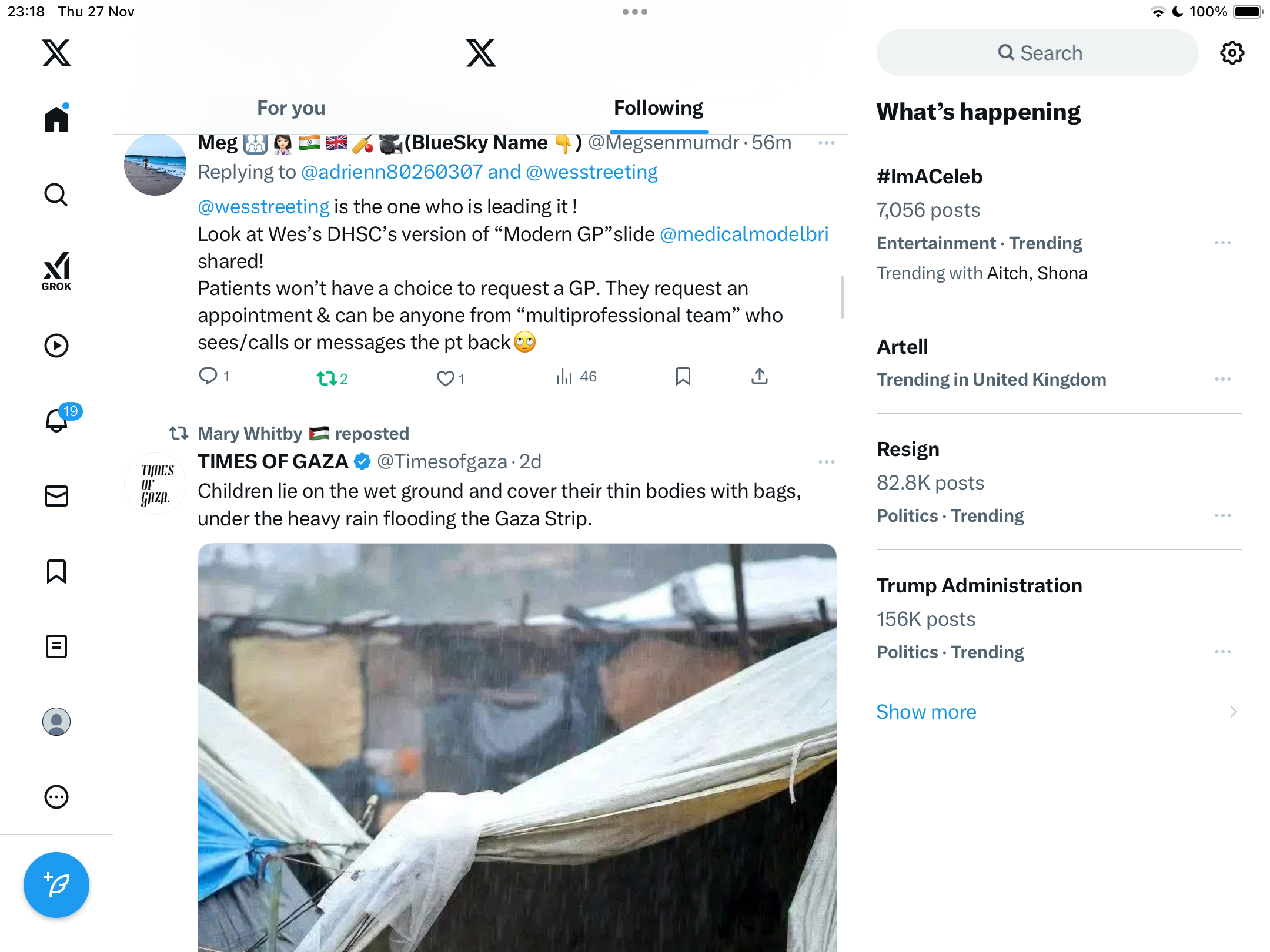
Task: Open the sidebar Bookmarks icon
Action: click(x=56, y=571)
